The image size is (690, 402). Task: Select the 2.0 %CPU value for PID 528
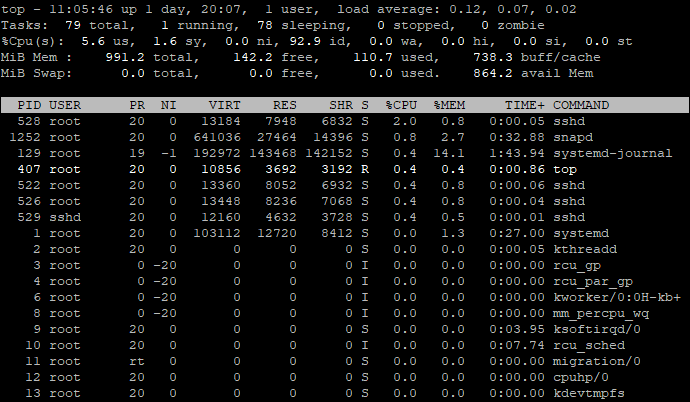tap(405, 121)
